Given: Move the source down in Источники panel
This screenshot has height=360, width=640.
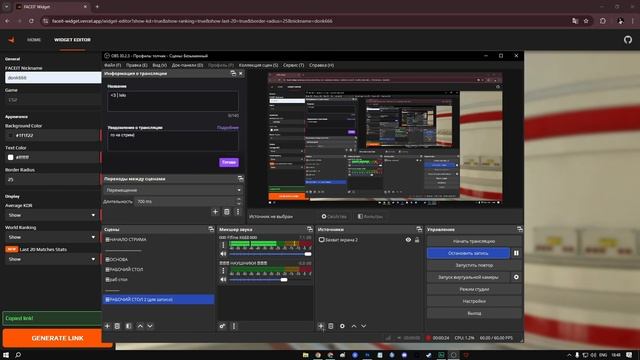Looking at the screenshot, I should [x=364, y=326].
